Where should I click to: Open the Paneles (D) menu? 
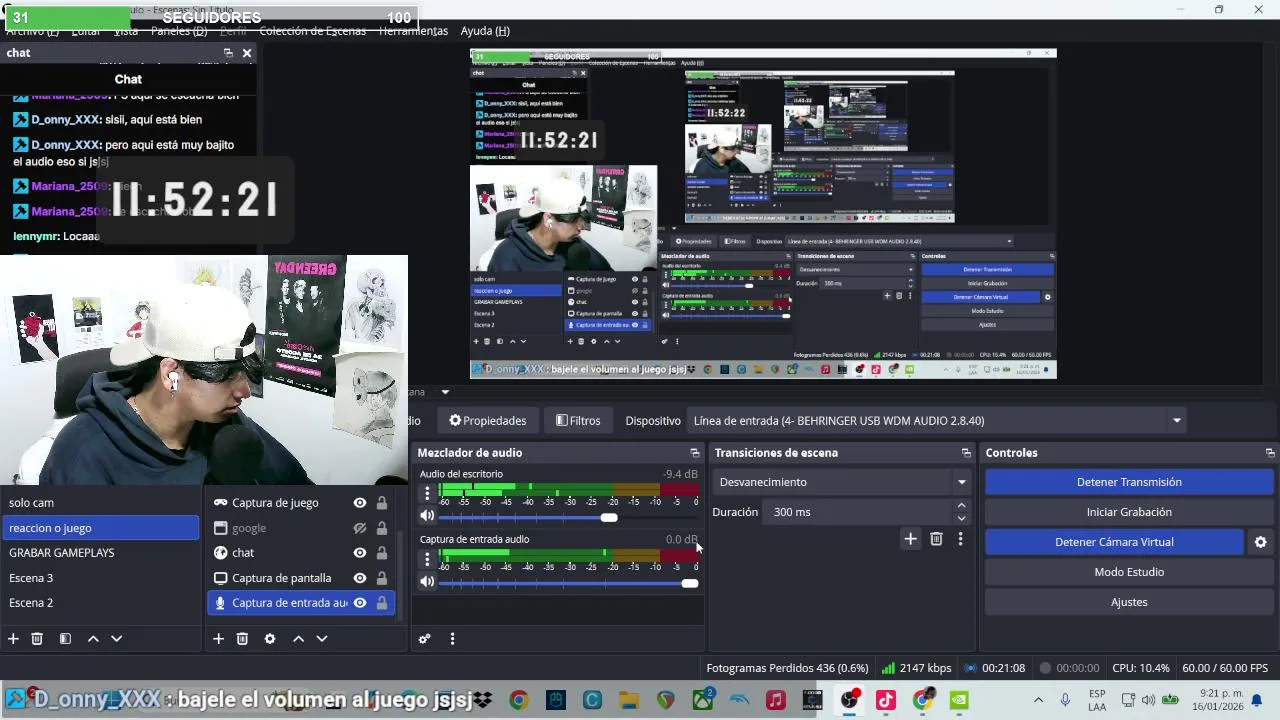click(179, 31)
